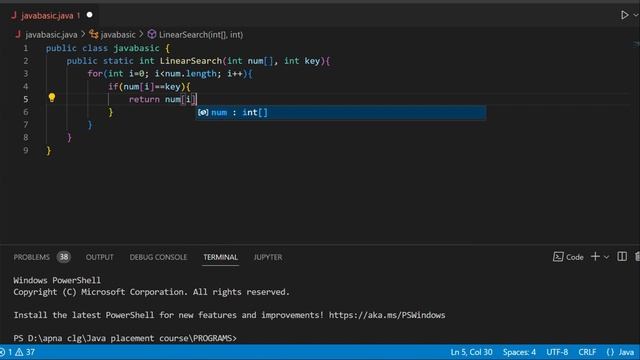Click the javabasic class breadcrumb

click(118, 35)
